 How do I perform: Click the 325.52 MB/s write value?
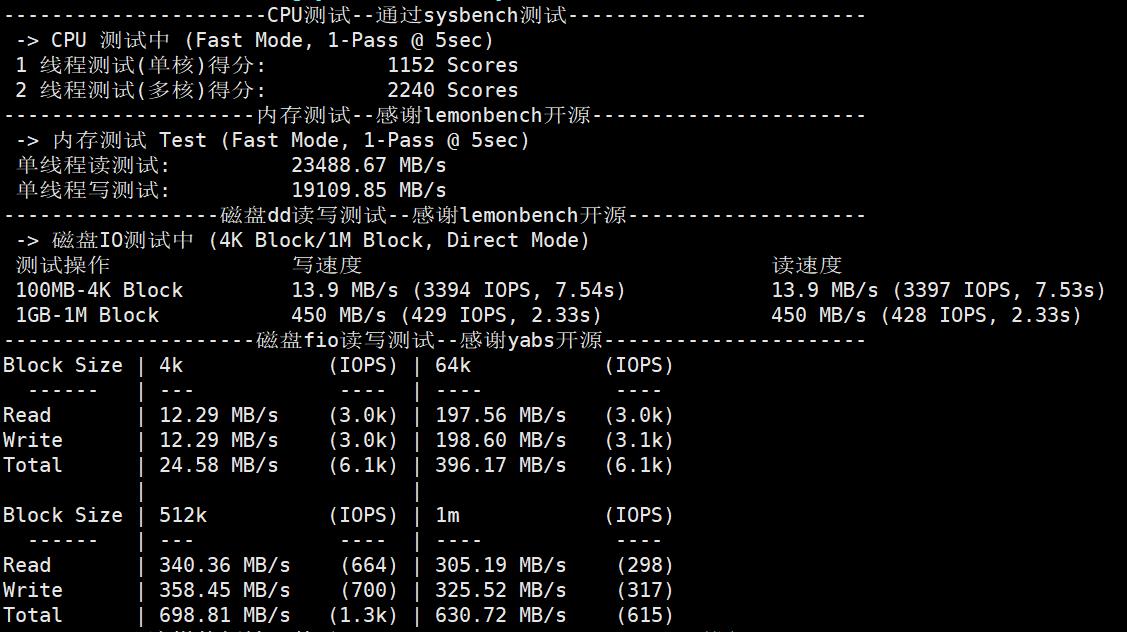pyautogui.click(x=500, y=590)
